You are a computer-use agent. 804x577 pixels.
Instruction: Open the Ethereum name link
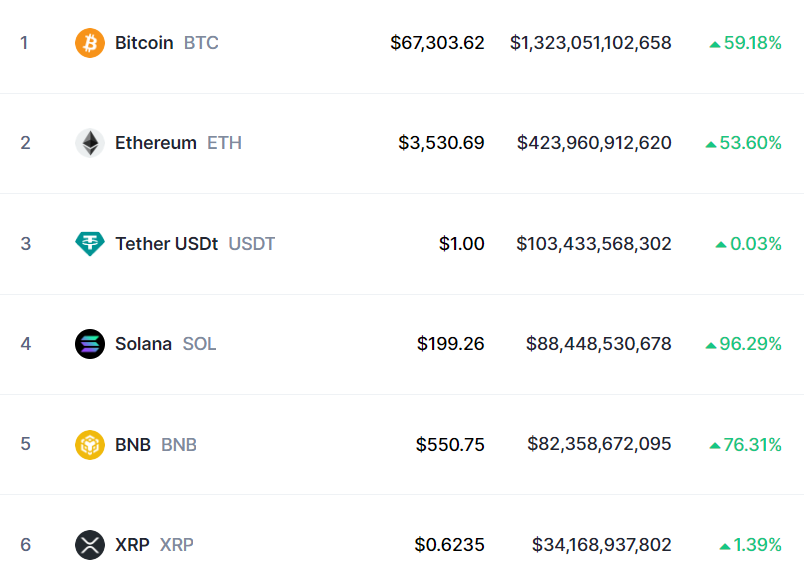click(x=155, y=143)
